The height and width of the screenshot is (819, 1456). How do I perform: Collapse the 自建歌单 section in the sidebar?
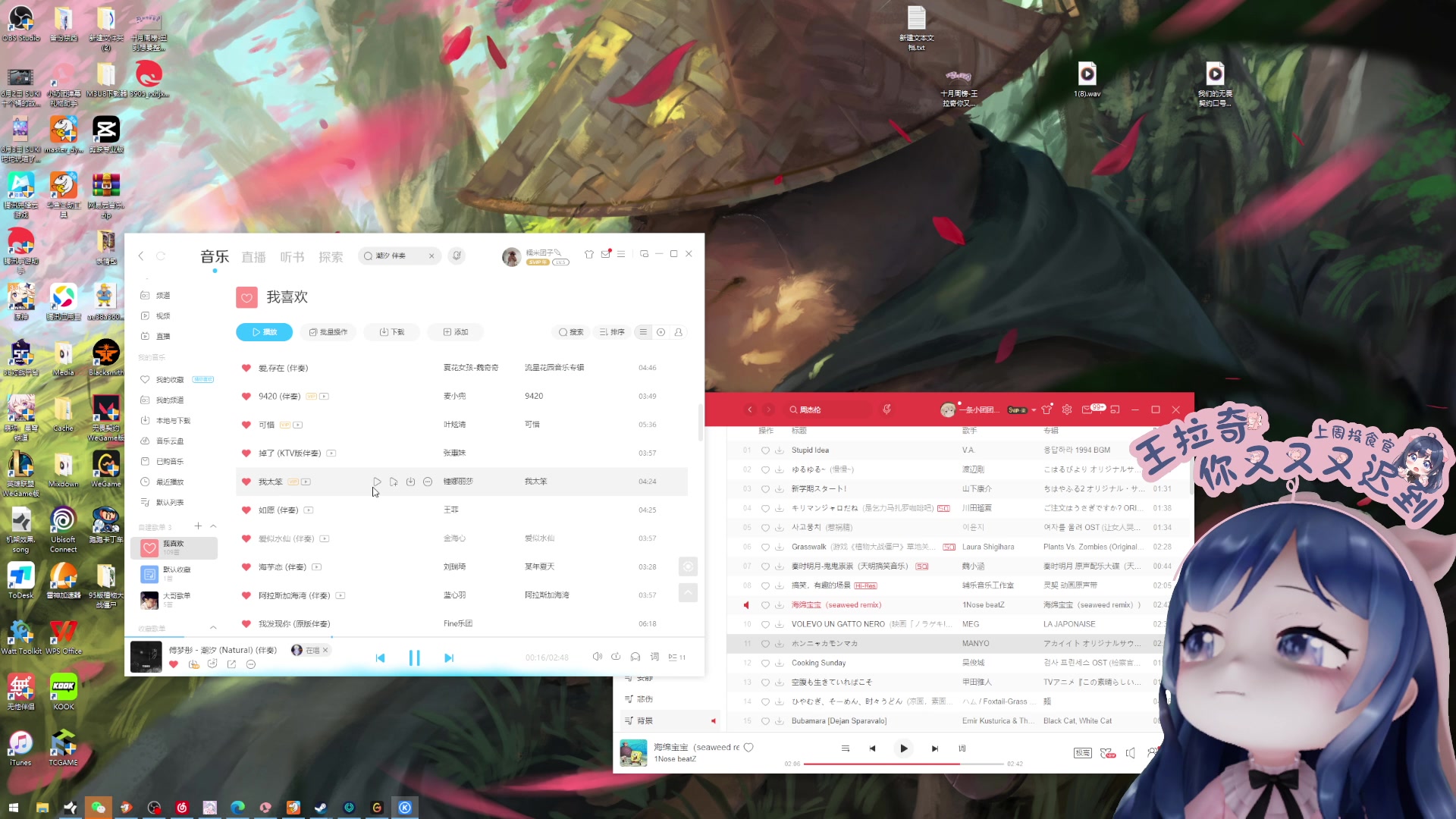213,526
